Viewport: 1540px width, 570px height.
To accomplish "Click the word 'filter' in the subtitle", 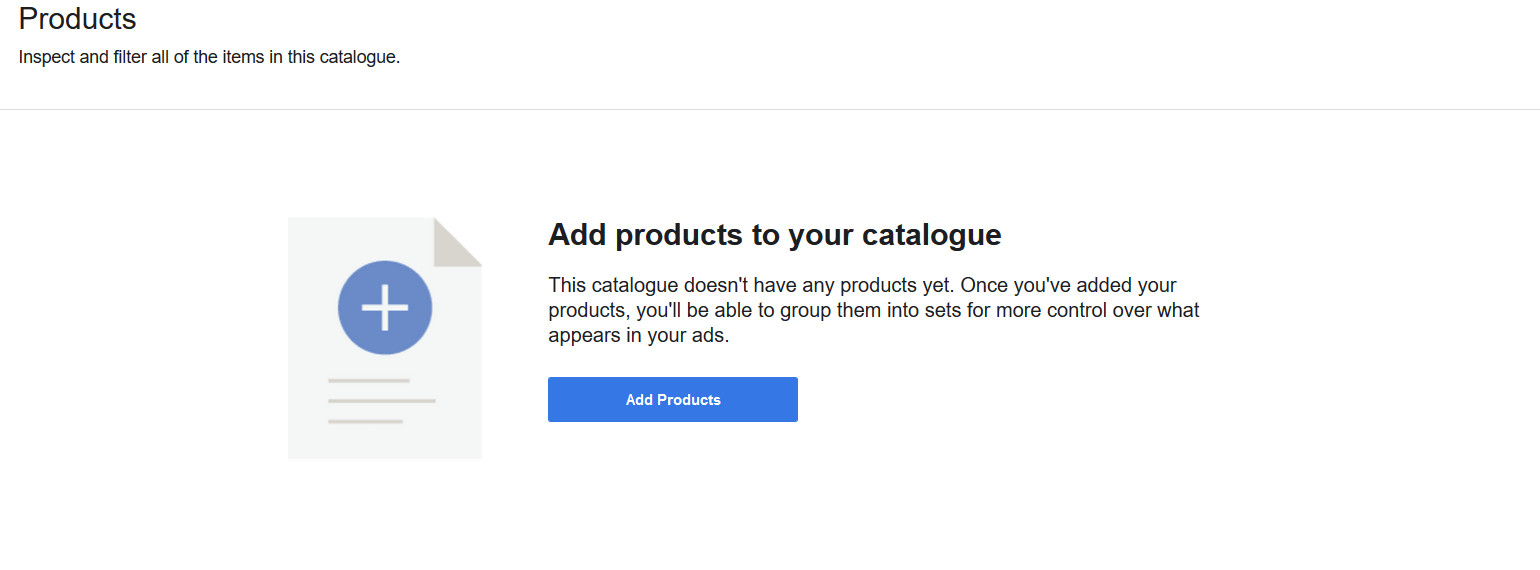I will click(x=131, y=57).
